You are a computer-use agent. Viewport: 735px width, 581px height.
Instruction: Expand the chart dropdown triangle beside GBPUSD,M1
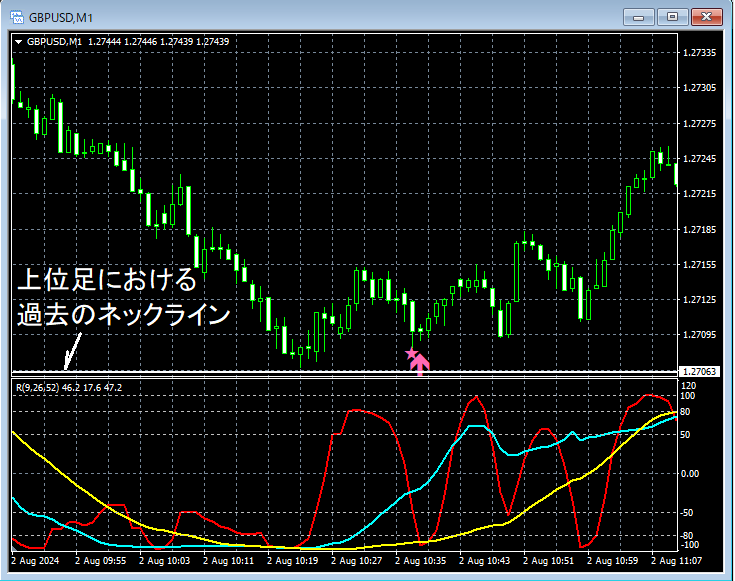tap(19, 42)
